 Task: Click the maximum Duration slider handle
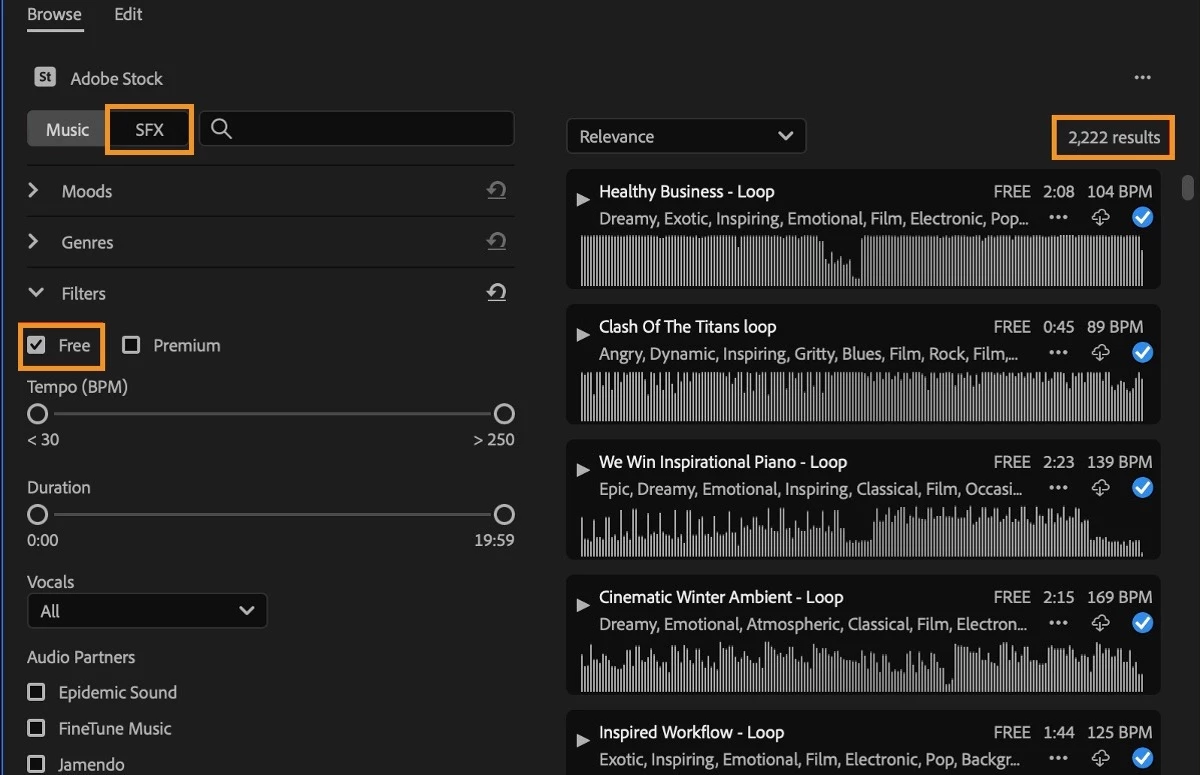point(504,514)
